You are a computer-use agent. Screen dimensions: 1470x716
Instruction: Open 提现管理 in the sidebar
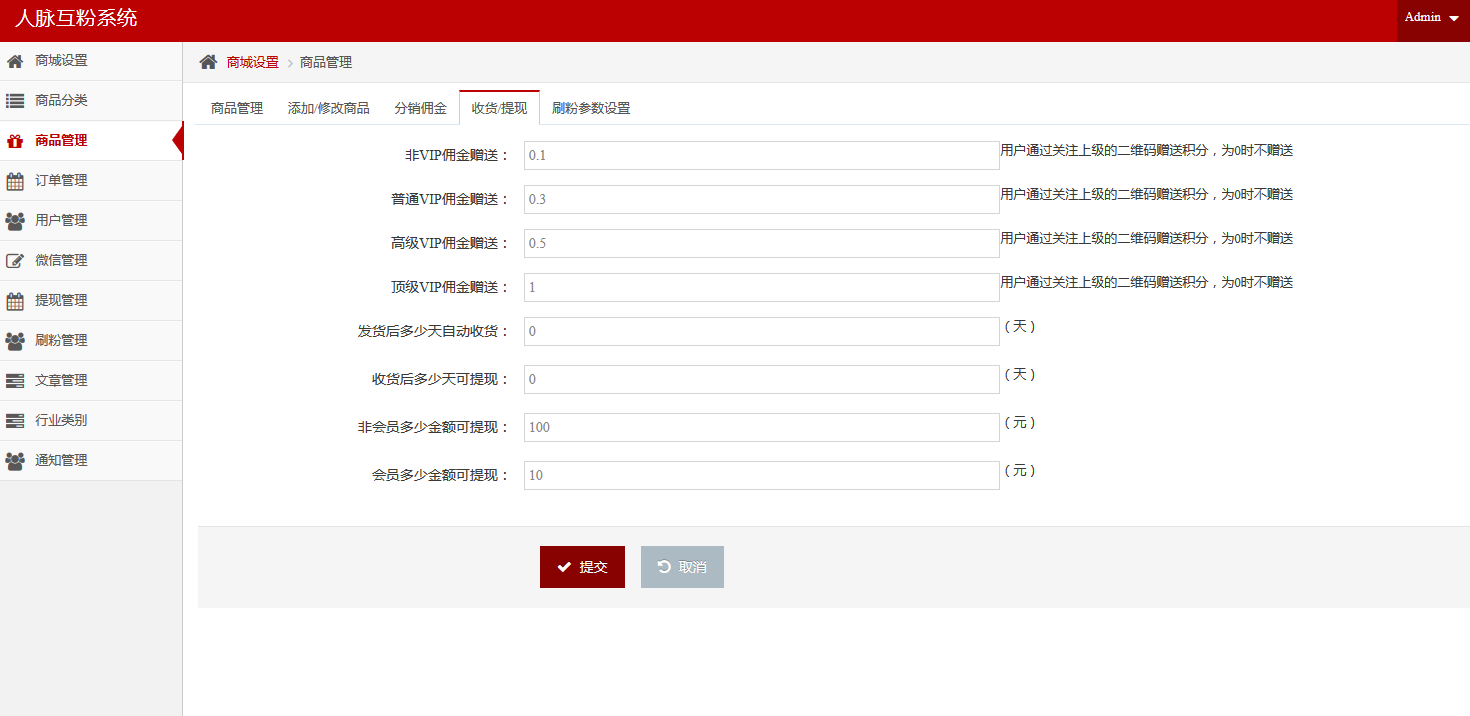click(61, 301)
